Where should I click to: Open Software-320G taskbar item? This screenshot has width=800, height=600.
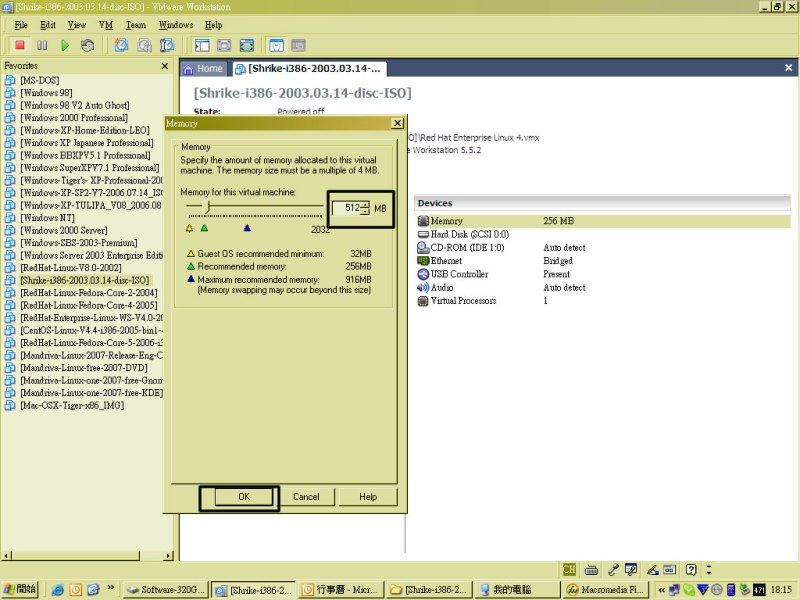(166, 590)
